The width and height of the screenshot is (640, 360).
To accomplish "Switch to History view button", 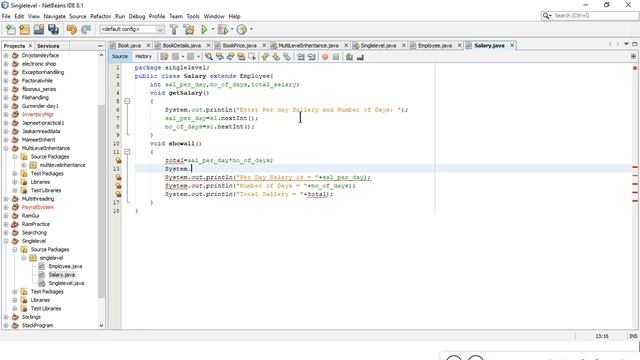I will point(143,57).
